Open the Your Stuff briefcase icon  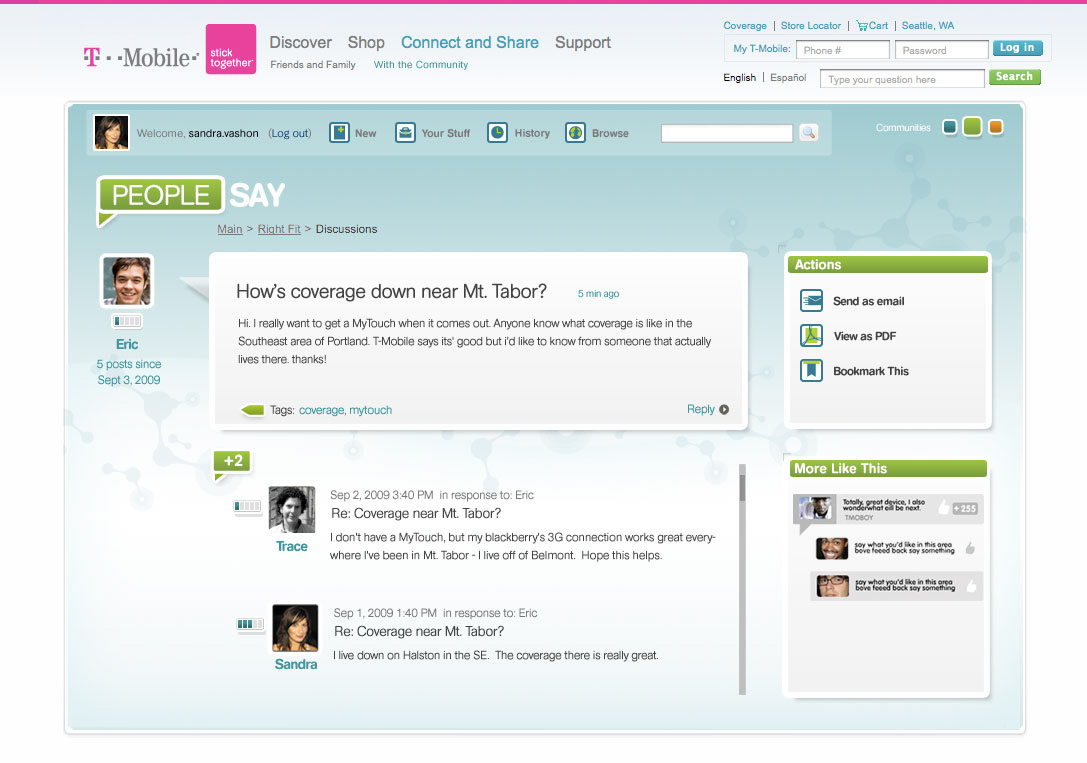(x=405, y=132)
